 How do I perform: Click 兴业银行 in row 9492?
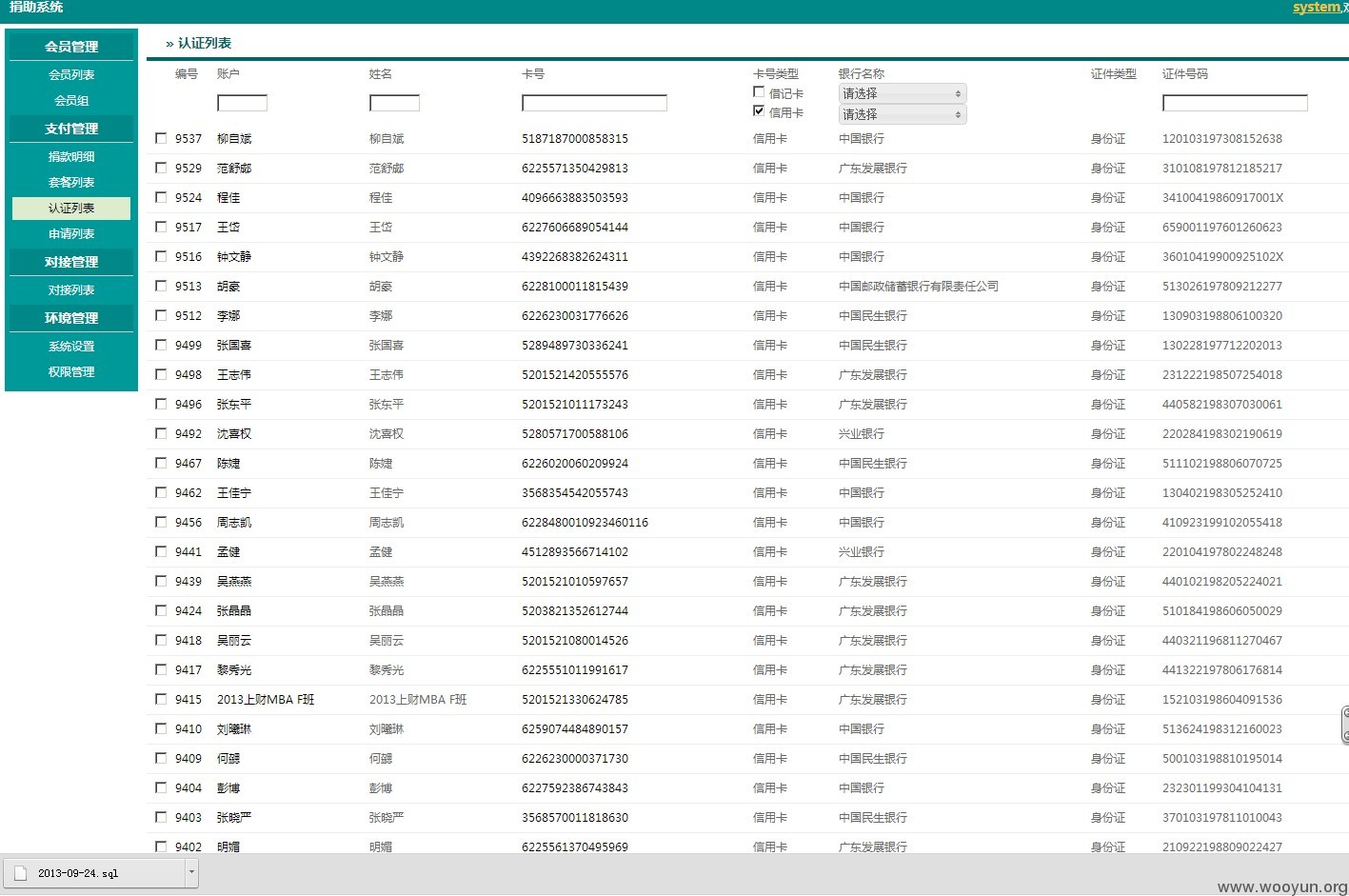[x=862, y=433]
